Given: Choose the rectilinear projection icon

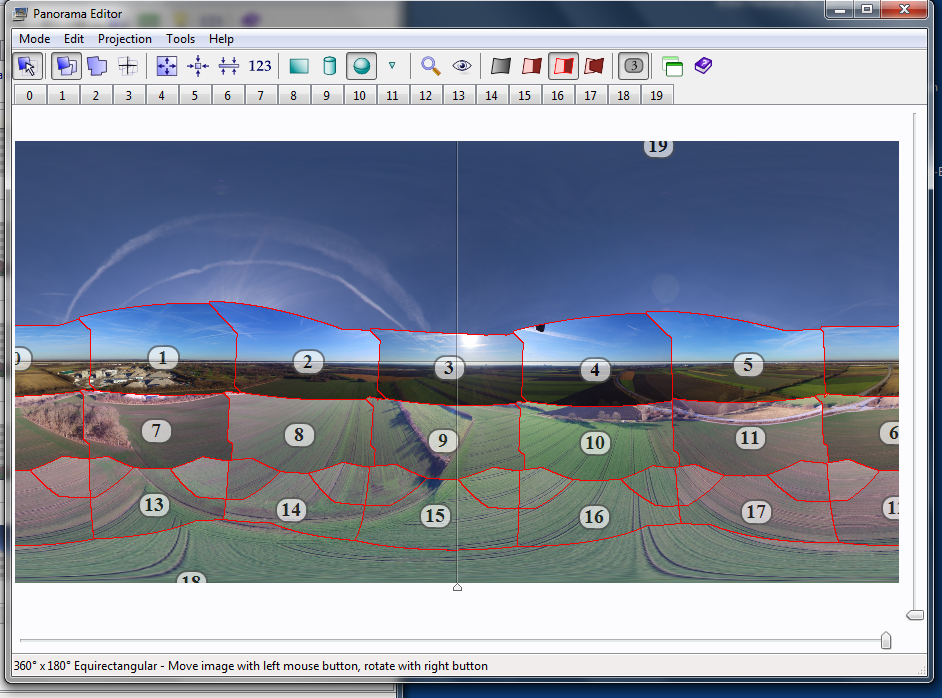Looking at the screenshot, I should pos(299,66).
